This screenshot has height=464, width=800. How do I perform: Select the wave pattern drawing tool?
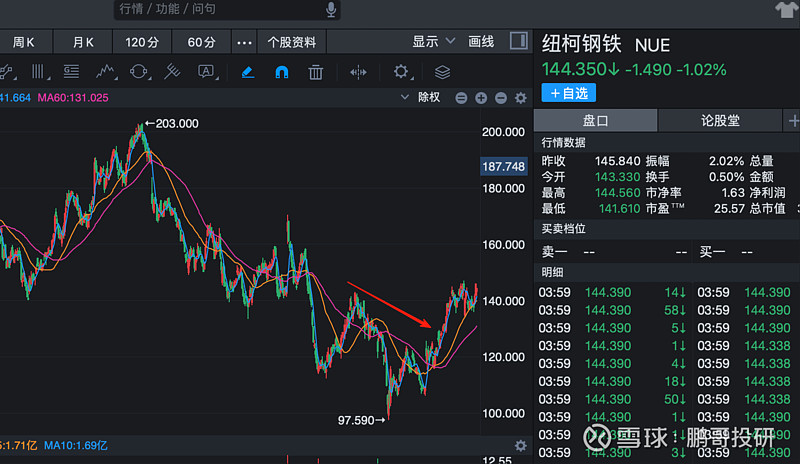click(106, 72)
